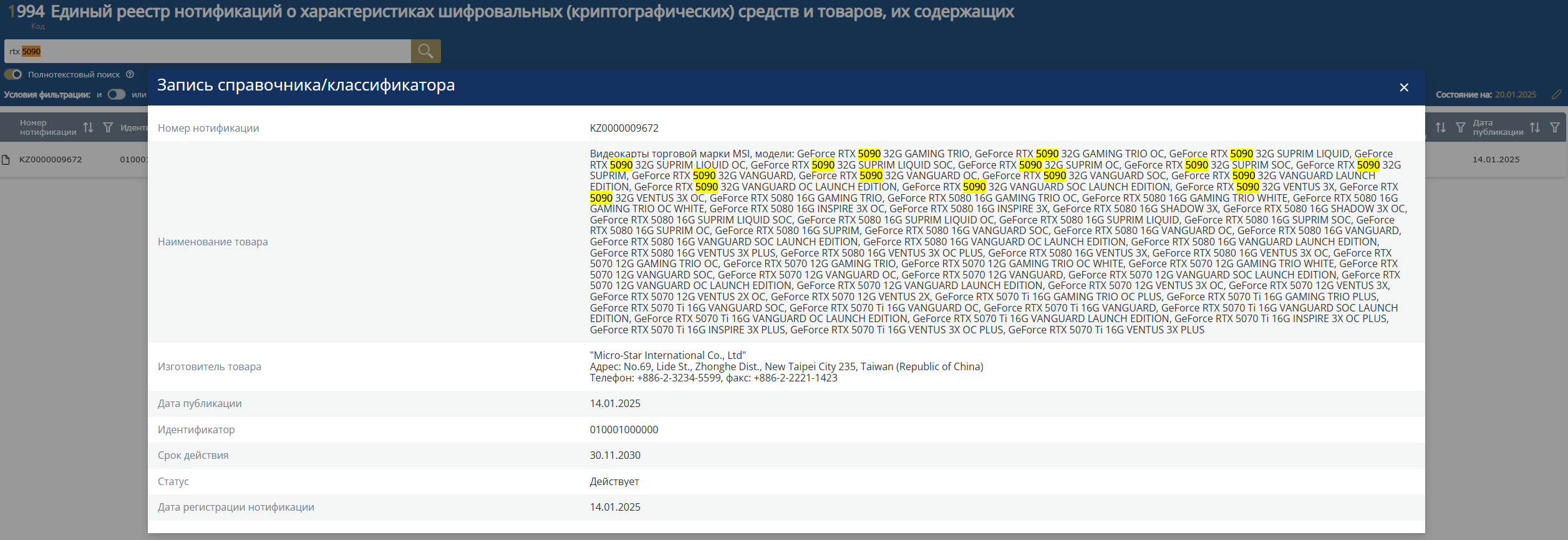Switch the filter condition toggle between и and или
The width and height of the screenshot is (1568, 540).
117,94
